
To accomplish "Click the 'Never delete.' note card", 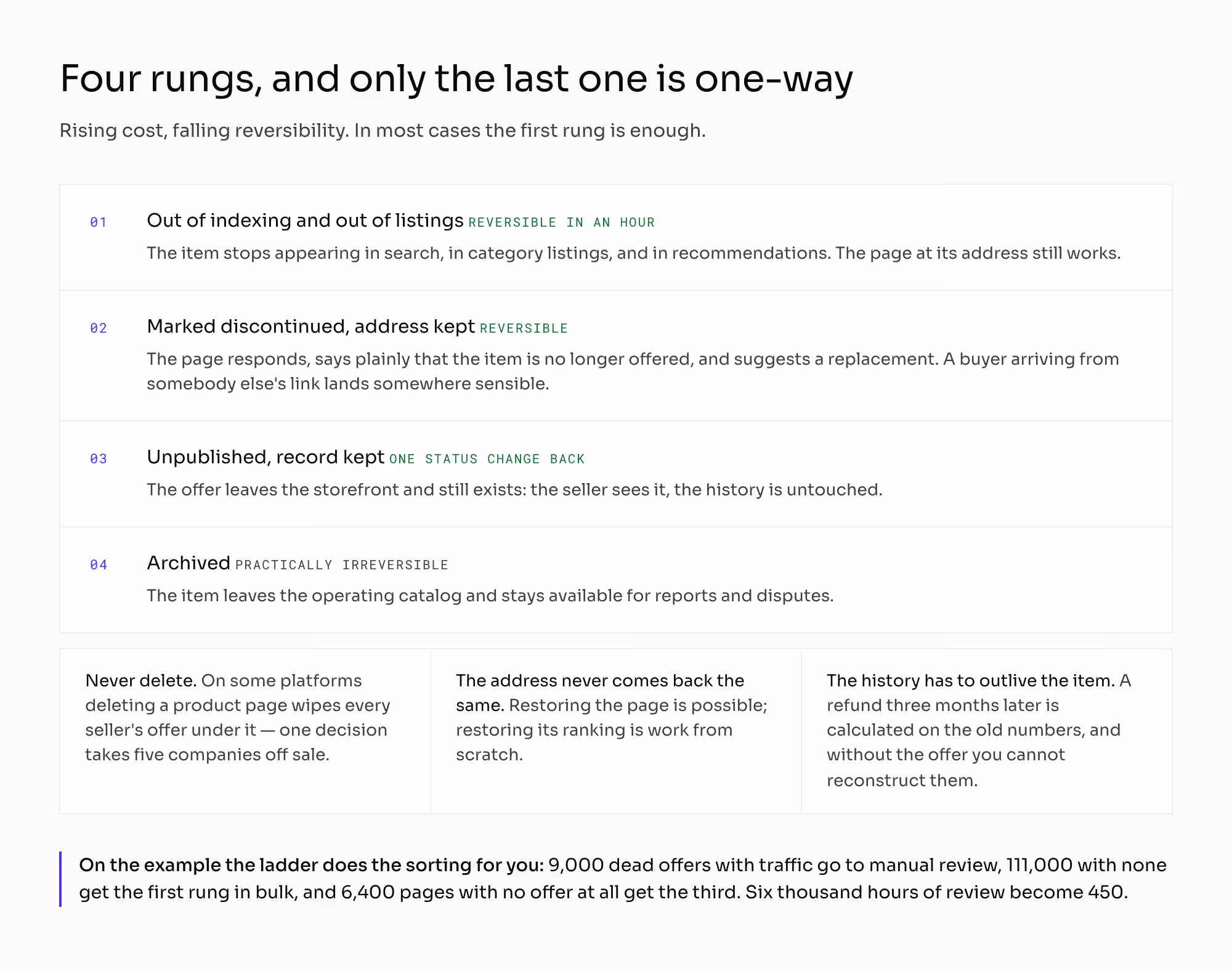I will point(245,731).
